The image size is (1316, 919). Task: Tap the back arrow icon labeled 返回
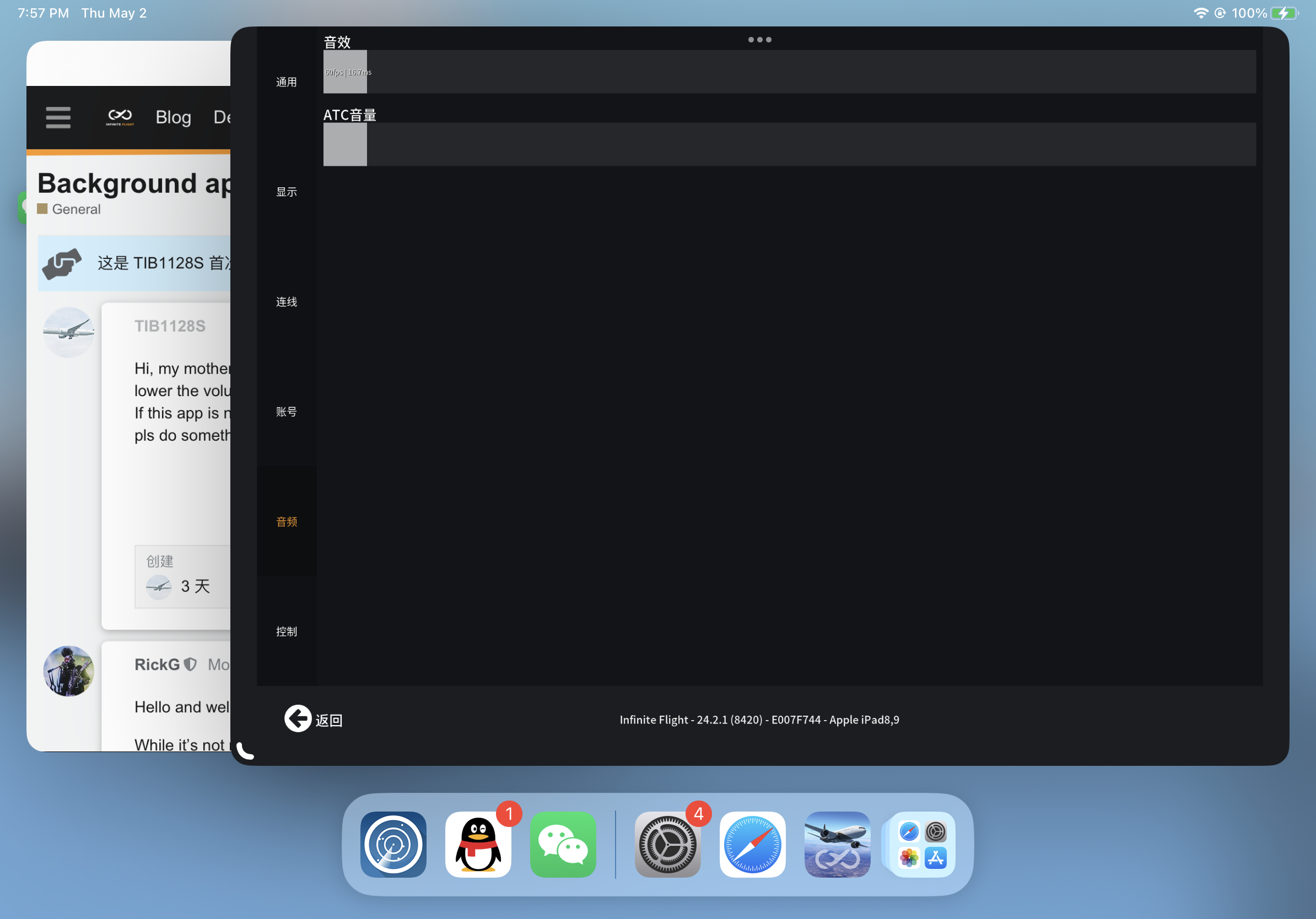(298, 718)
